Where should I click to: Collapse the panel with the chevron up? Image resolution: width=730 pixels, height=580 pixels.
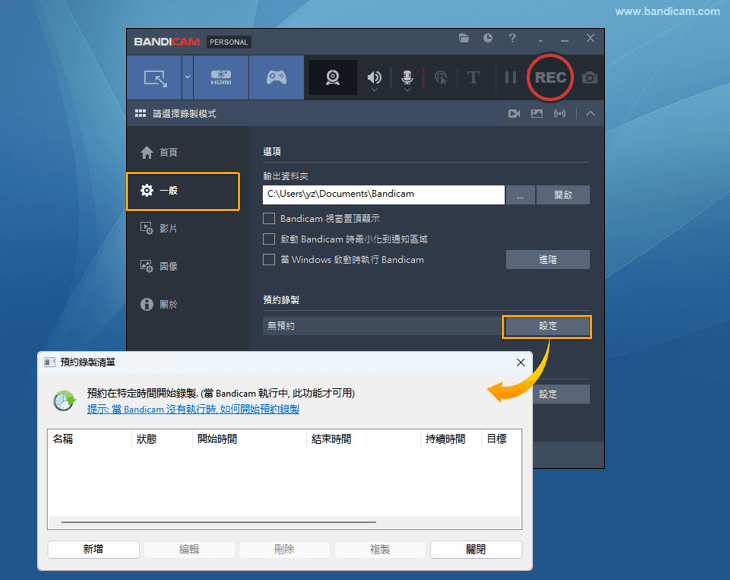tap(590, 114)
